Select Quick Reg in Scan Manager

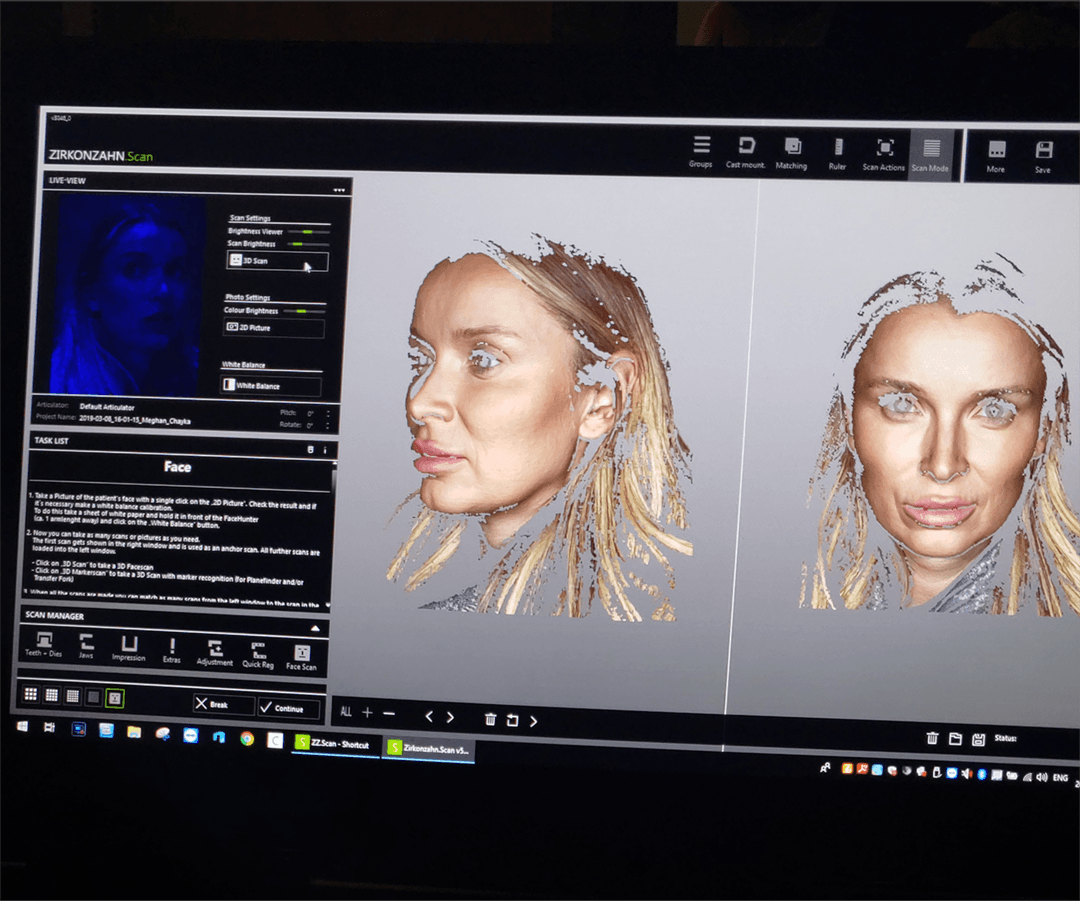pyautogui.click(x=258, y=654)
